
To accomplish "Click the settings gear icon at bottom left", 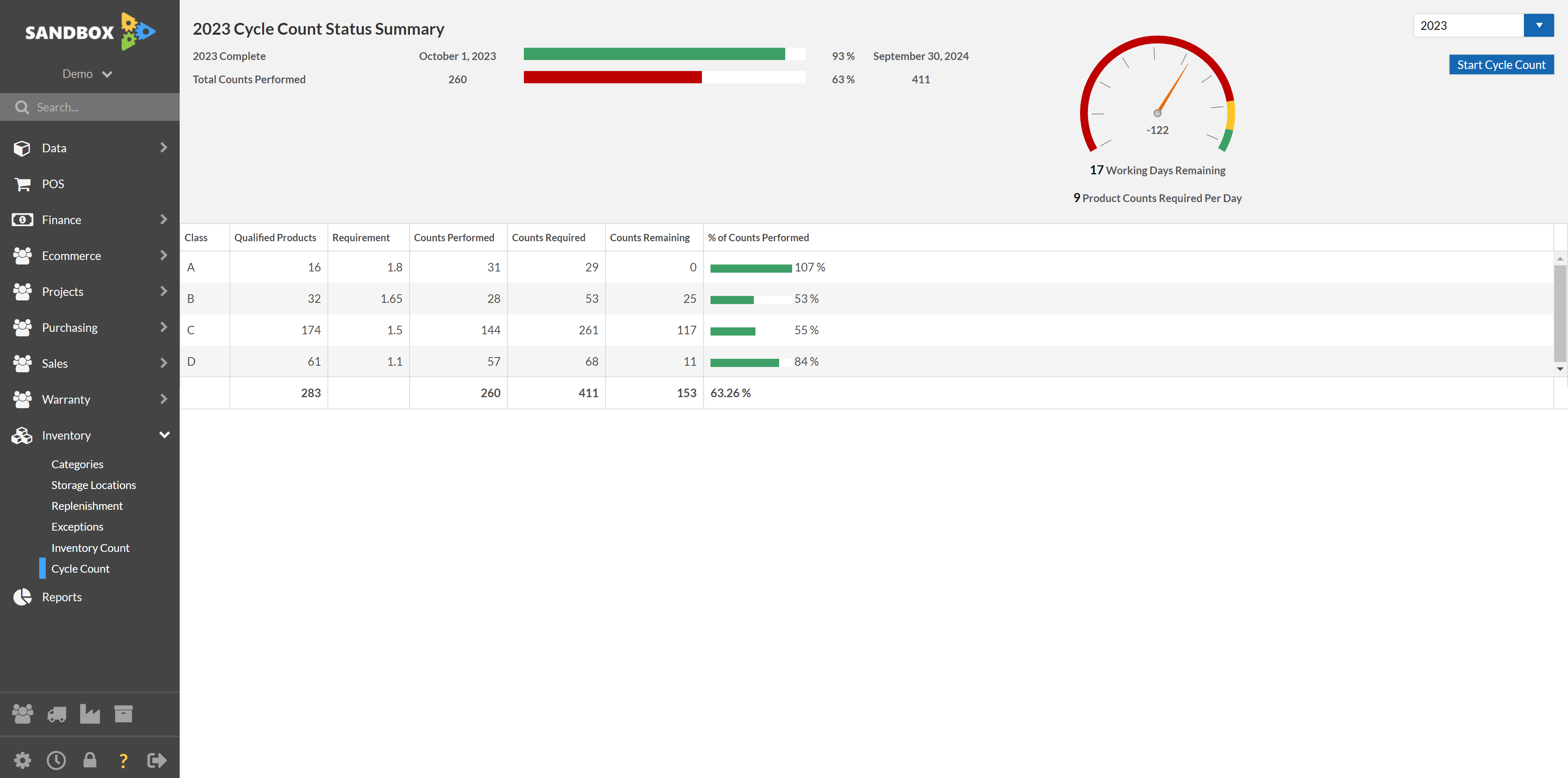I will tap(22, 759).
